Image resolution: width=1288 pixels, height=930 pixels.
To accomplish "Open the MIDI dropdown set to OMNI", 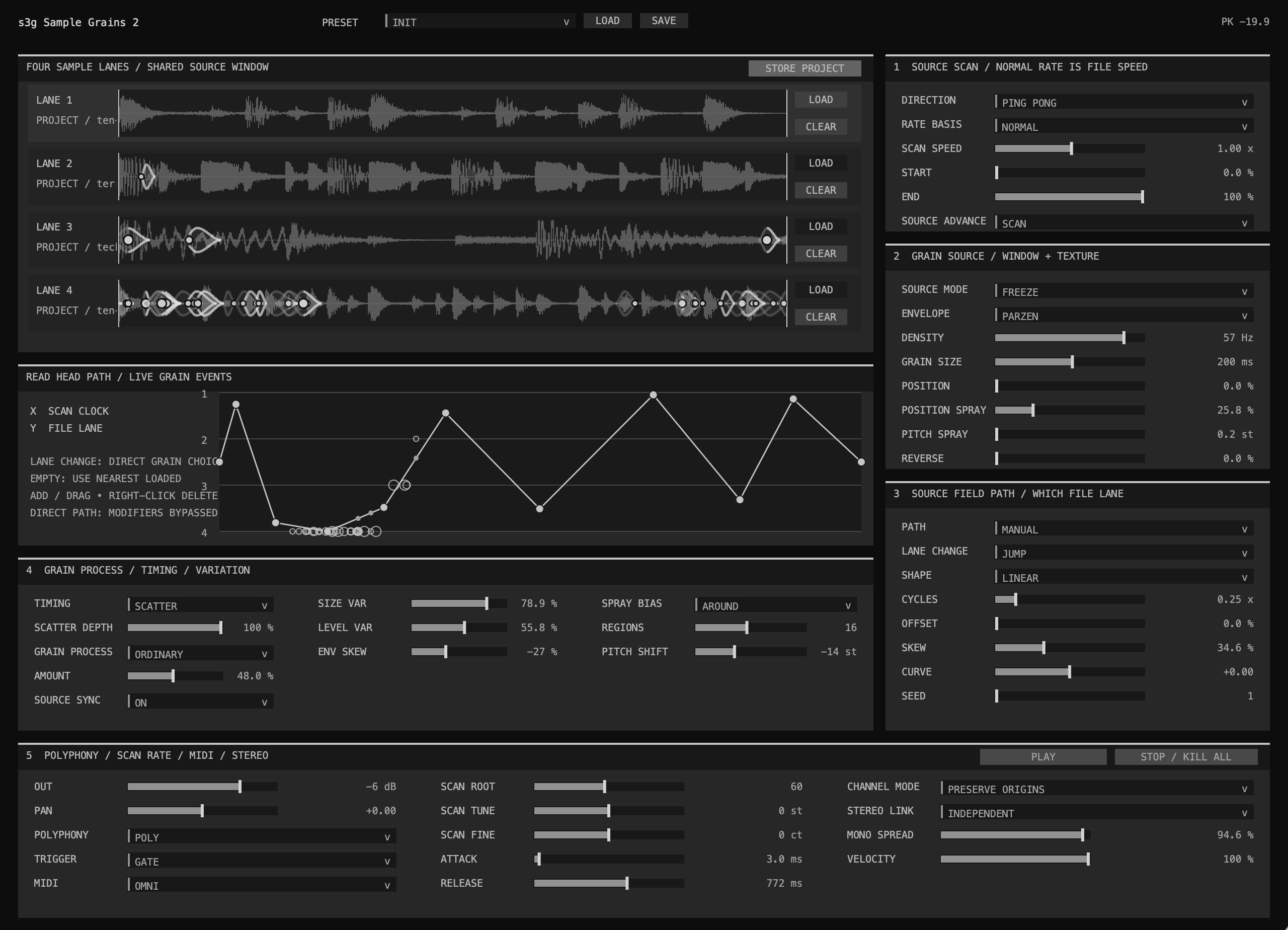I will [262, 885].
